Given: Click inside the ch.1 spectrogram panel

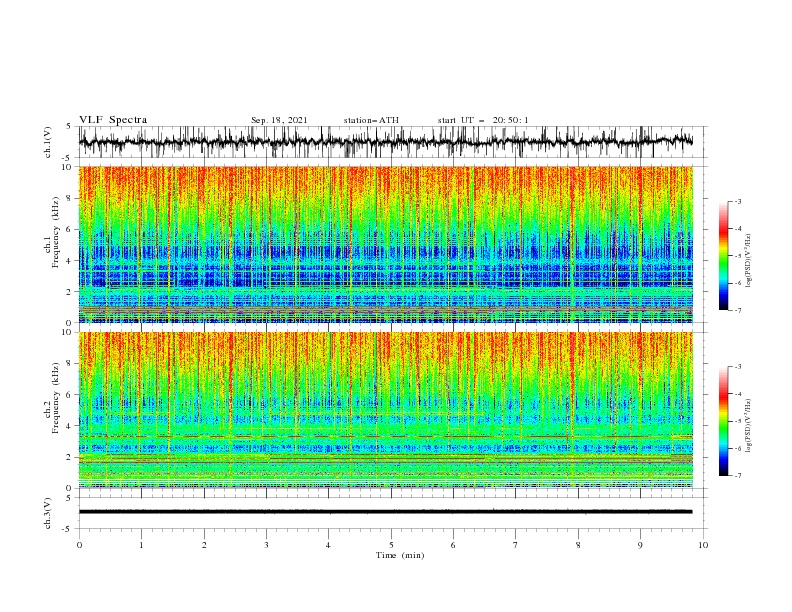Looking at the screenshot, I should coord(385,244).
